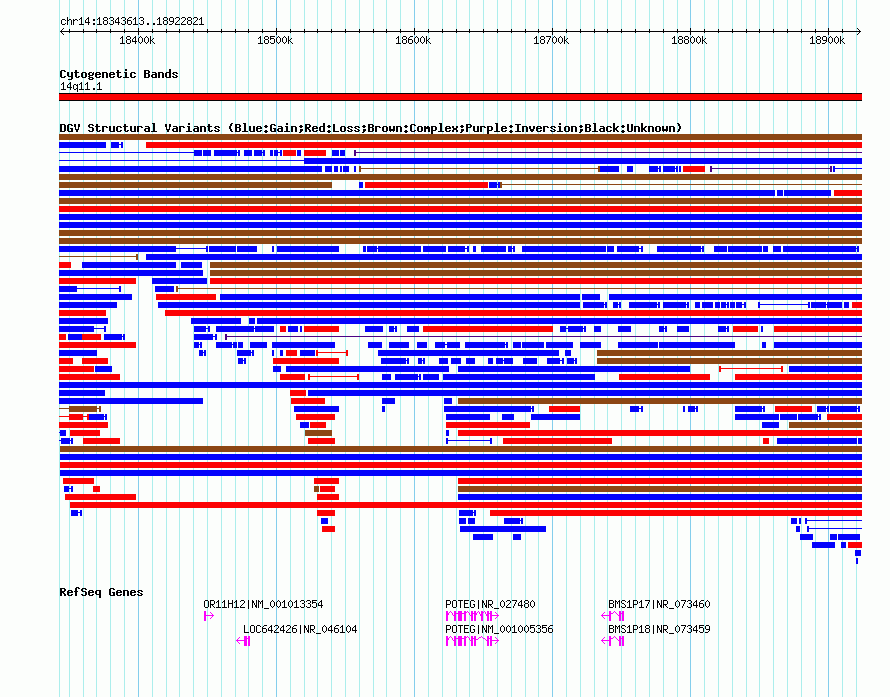Click the POTEG NR_027480 gene glyph

(x=472, y=616)
